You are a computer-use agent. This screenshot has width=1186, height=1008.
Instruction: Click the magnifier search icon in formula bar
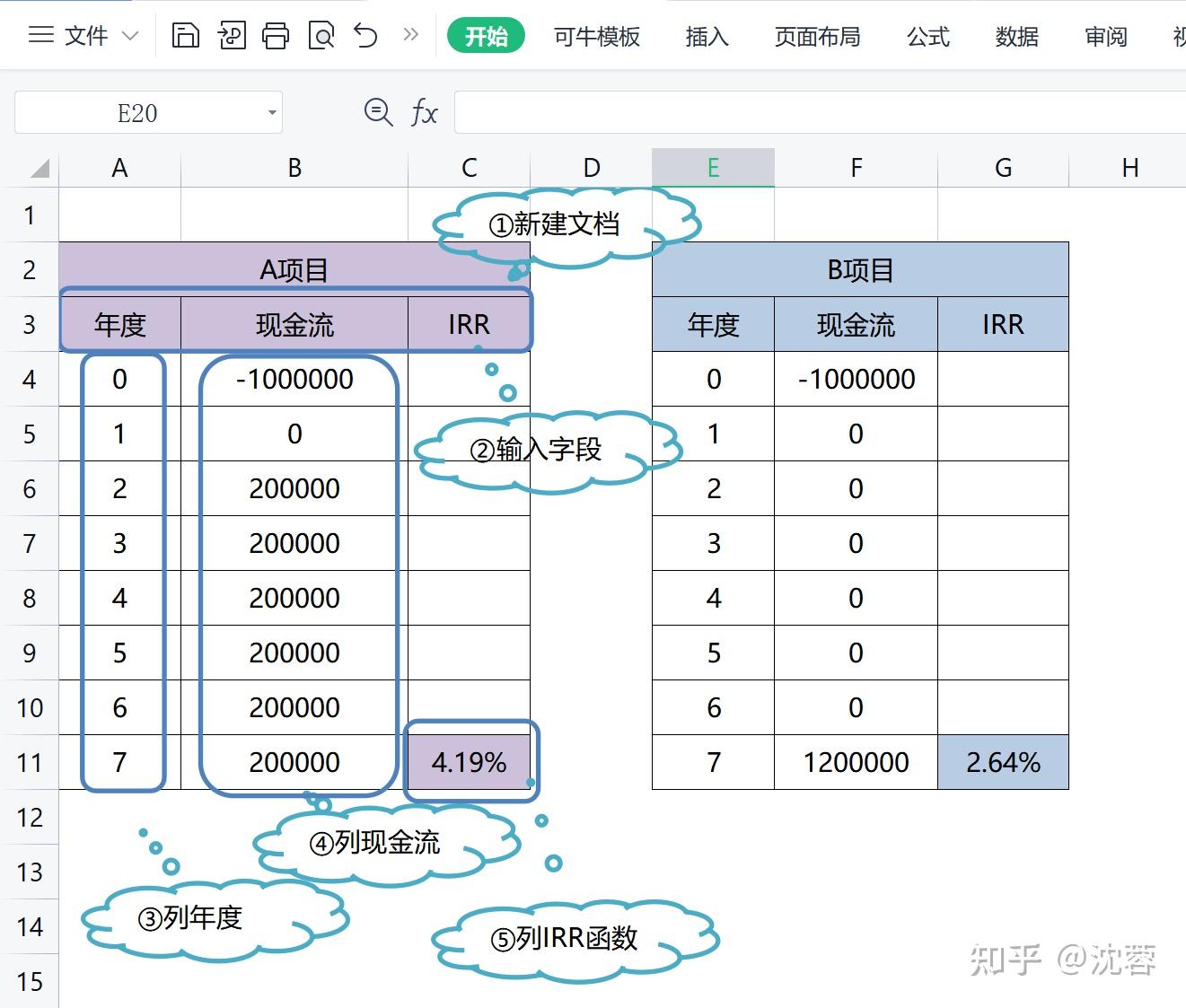click(377, 112)
